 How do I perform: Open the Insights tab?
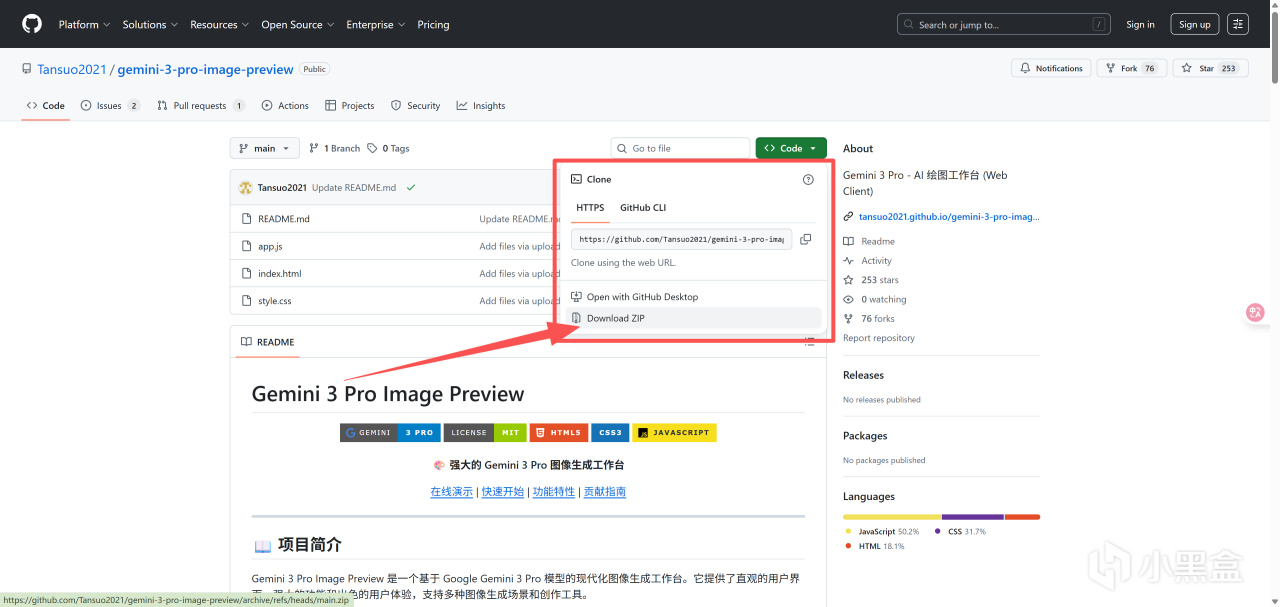(481, 105)
